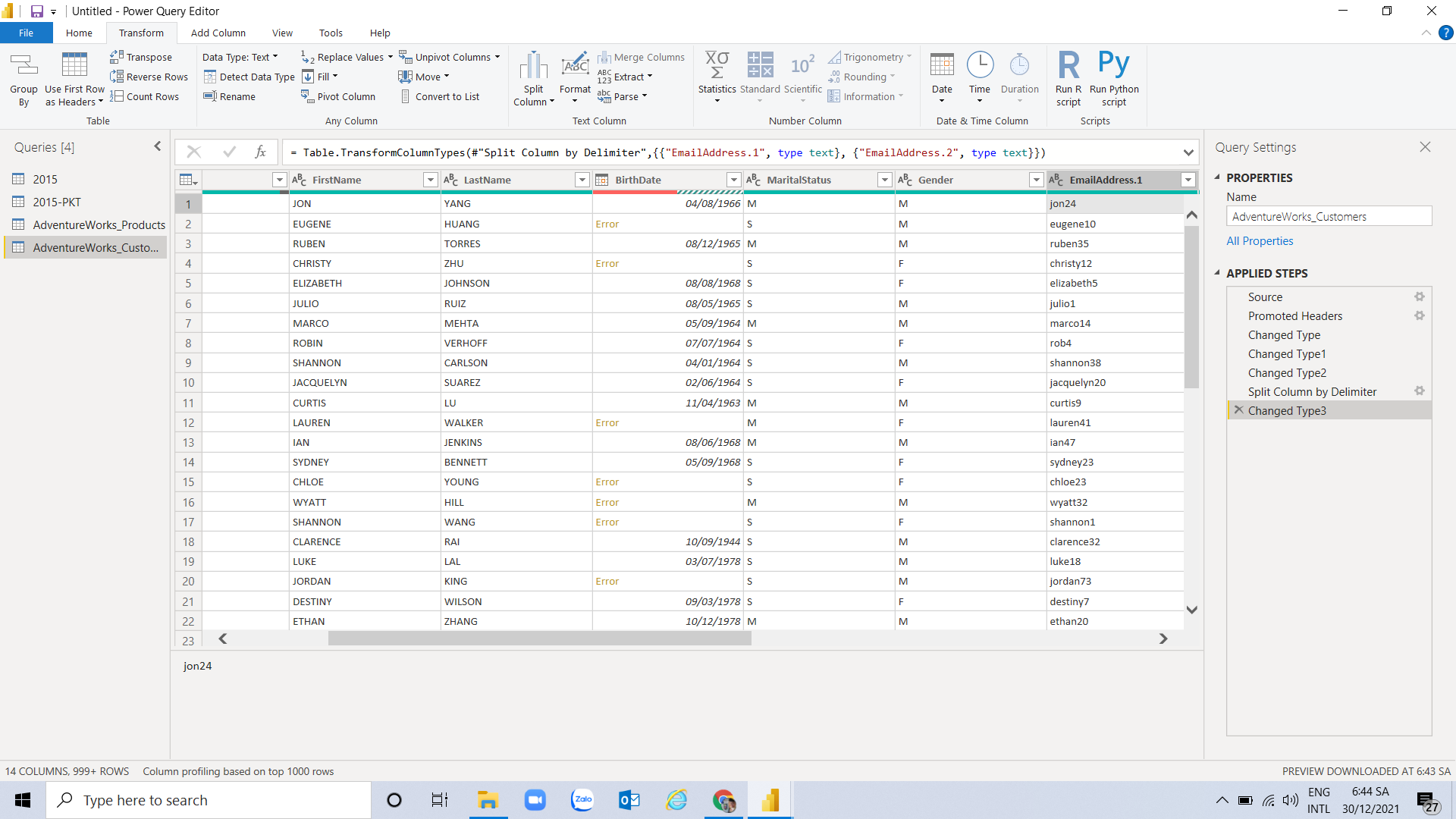Click Reverse Rows in the ribbon
The image size is (1456, 819).
[149, 77]
